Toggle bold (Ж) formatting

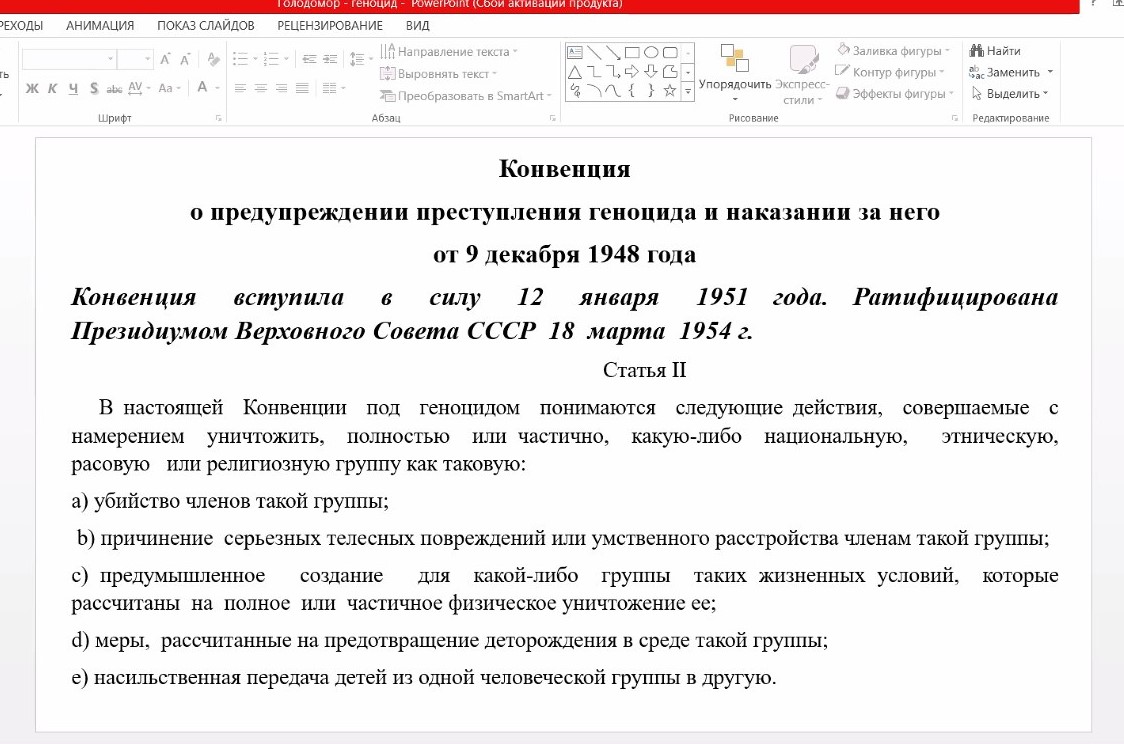32,88
